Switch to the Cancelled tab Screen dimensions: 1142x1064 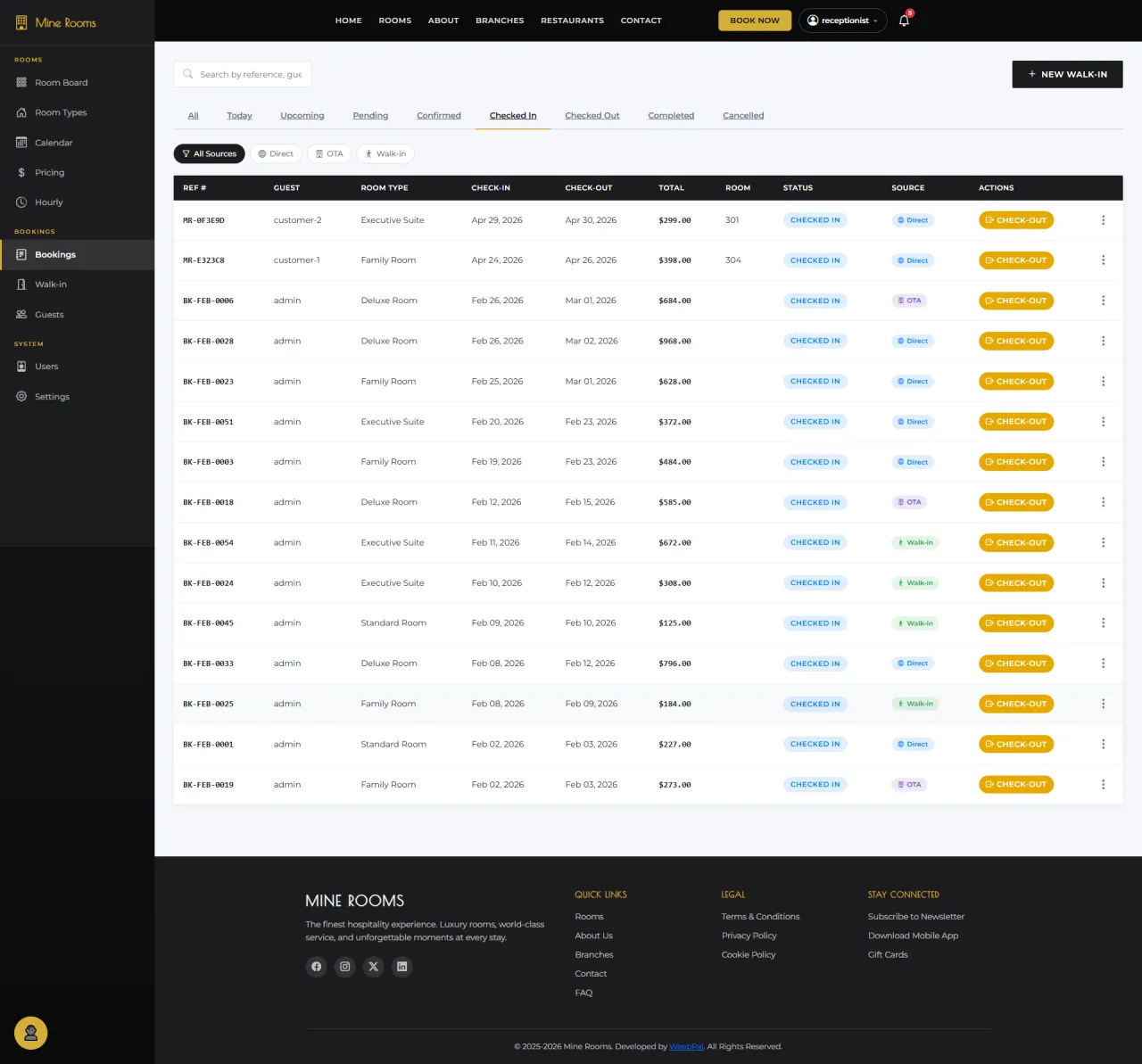(743, 116)
